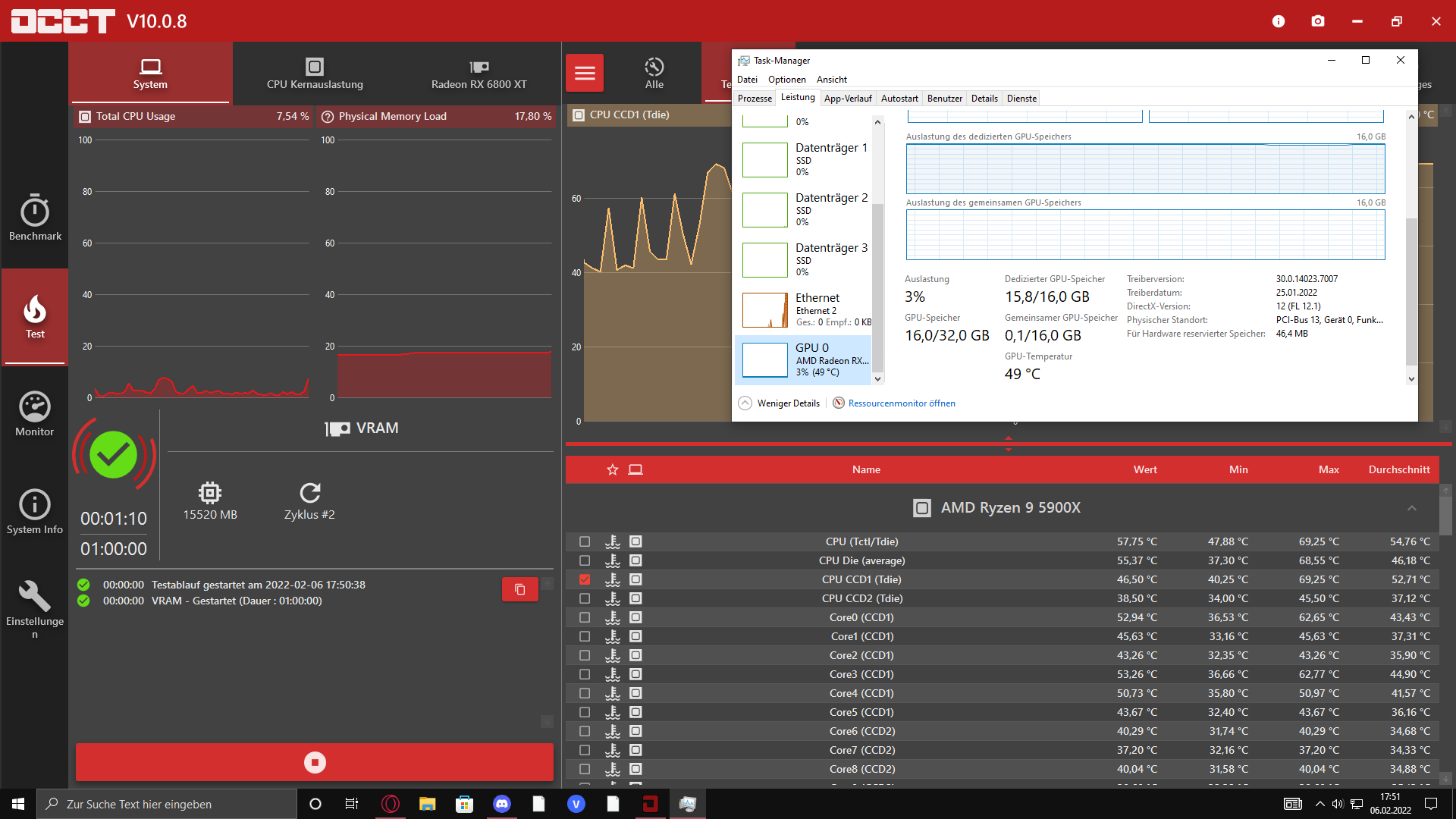Click Ressourcenmonitor öffnen link
The height and width of the screenshot is (819, 1456).
(901, 403)
